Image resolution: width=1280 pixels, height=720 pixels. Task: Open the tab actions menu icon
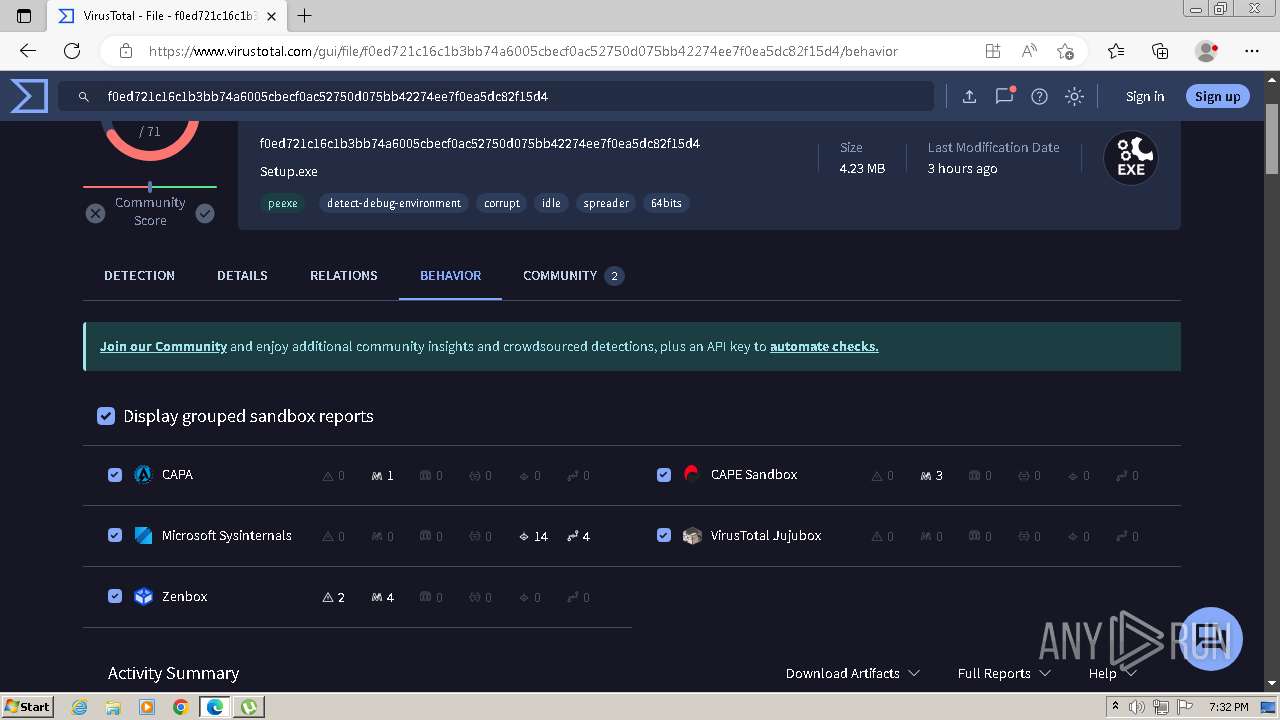coord(25,15)
